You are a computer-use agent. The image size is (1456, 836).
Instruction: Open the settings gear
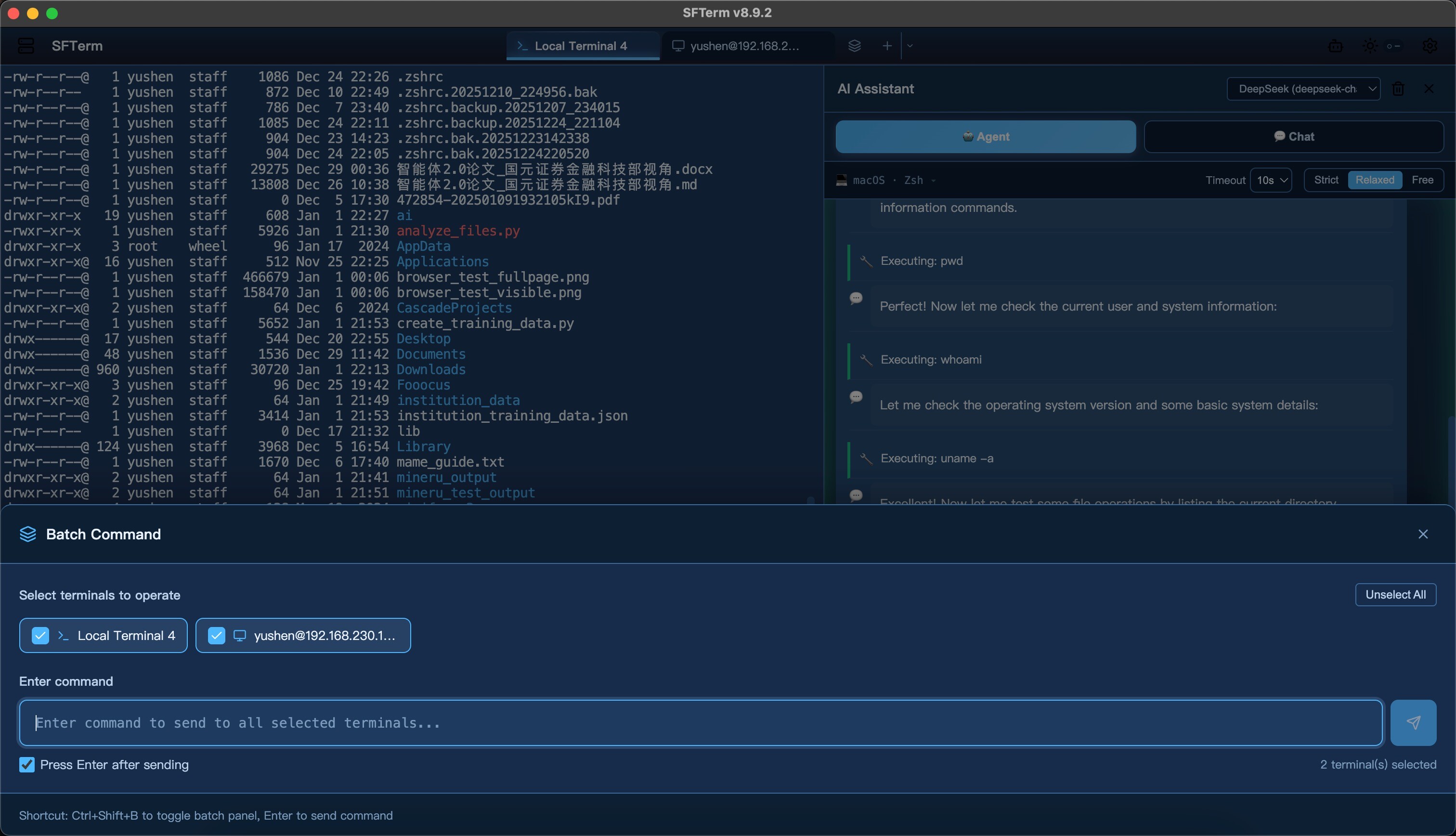(1430, 46)
